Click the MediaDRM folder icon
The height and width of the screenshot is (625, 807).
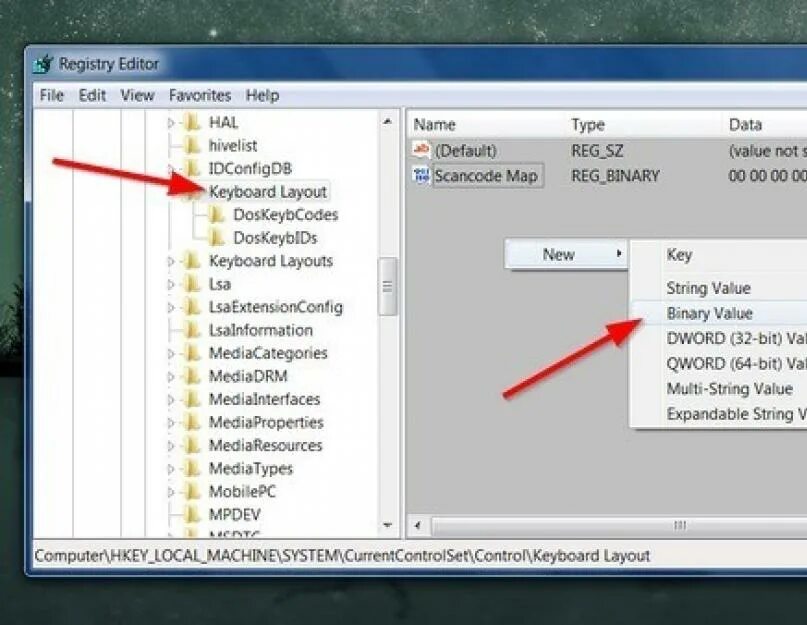coord(192,376)
